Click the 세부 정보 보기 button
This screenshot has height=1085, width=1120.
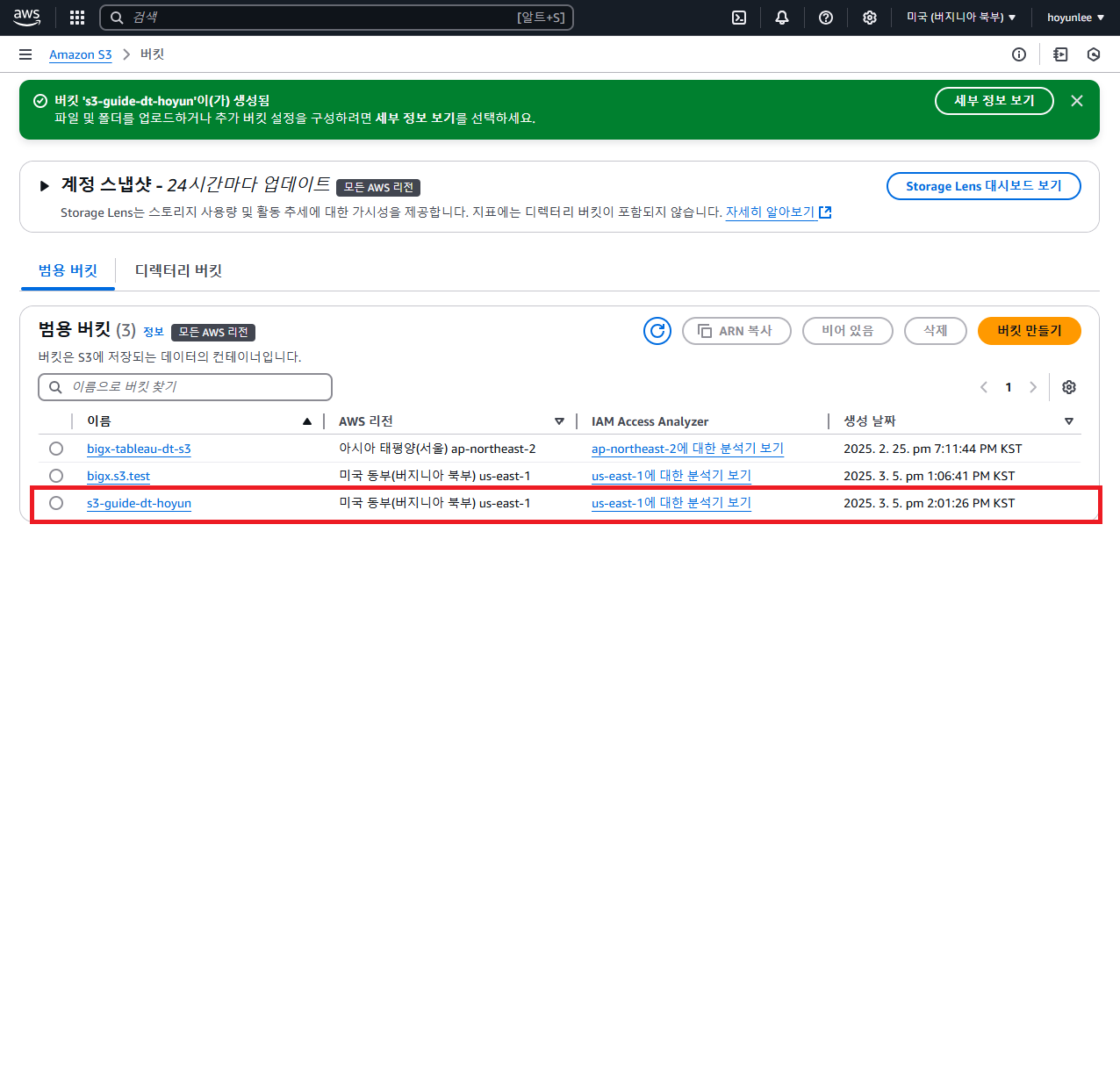point(994,101)
